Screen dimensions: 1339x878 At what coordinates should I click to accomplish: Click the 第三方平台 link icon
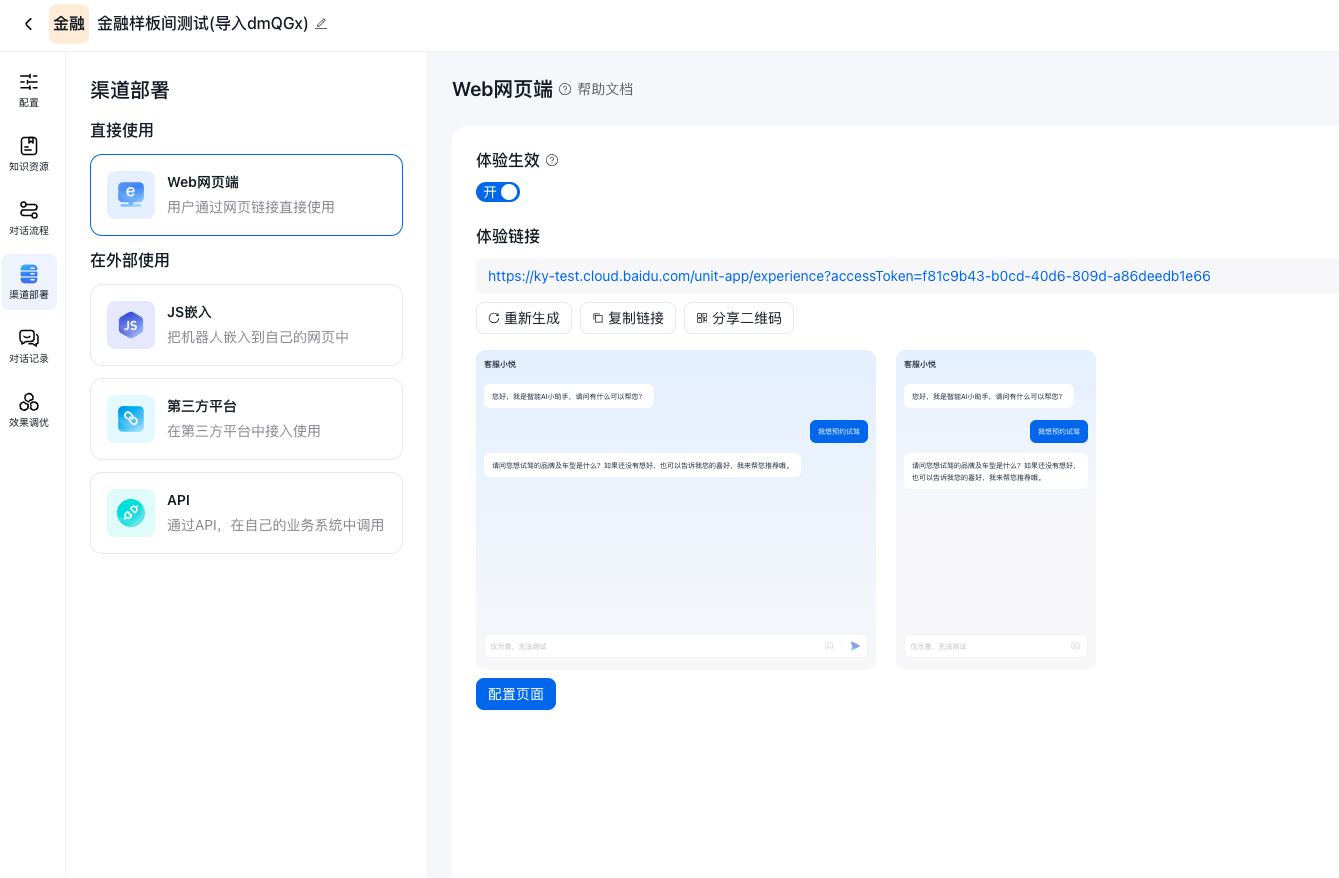tap(131, 419)
